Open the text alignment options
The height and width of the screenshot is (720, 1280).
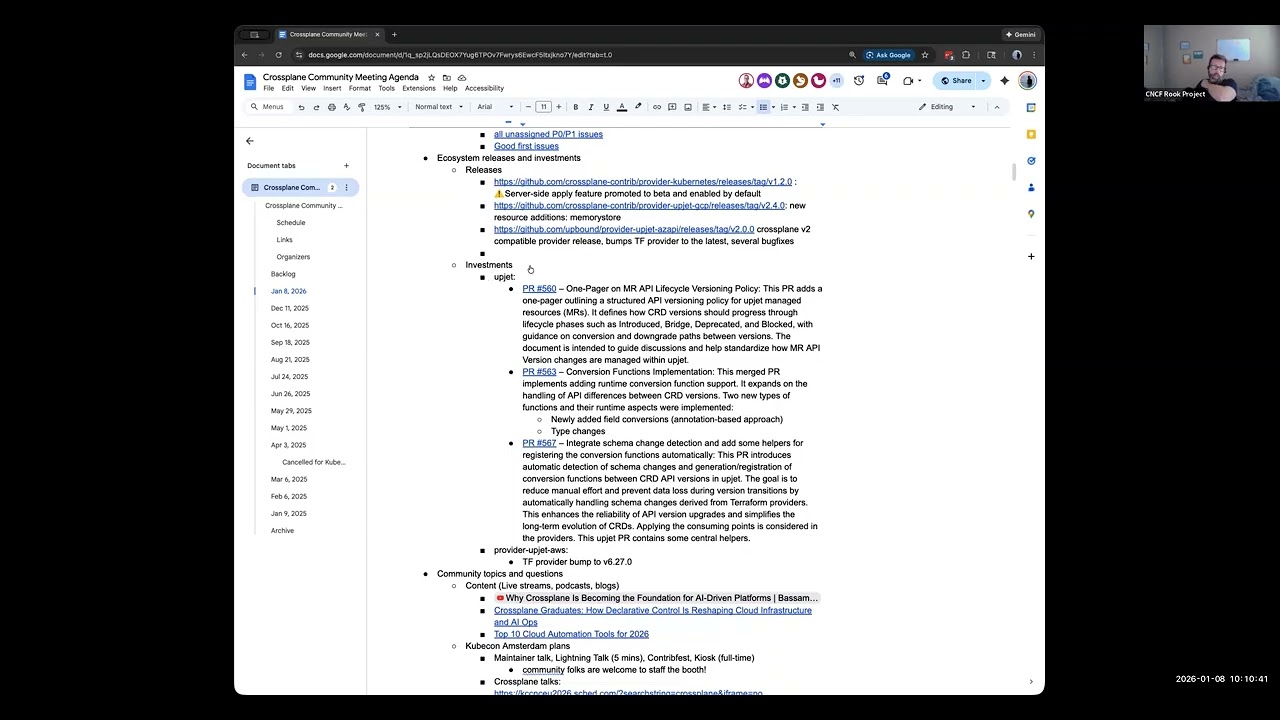coord(708,107)
